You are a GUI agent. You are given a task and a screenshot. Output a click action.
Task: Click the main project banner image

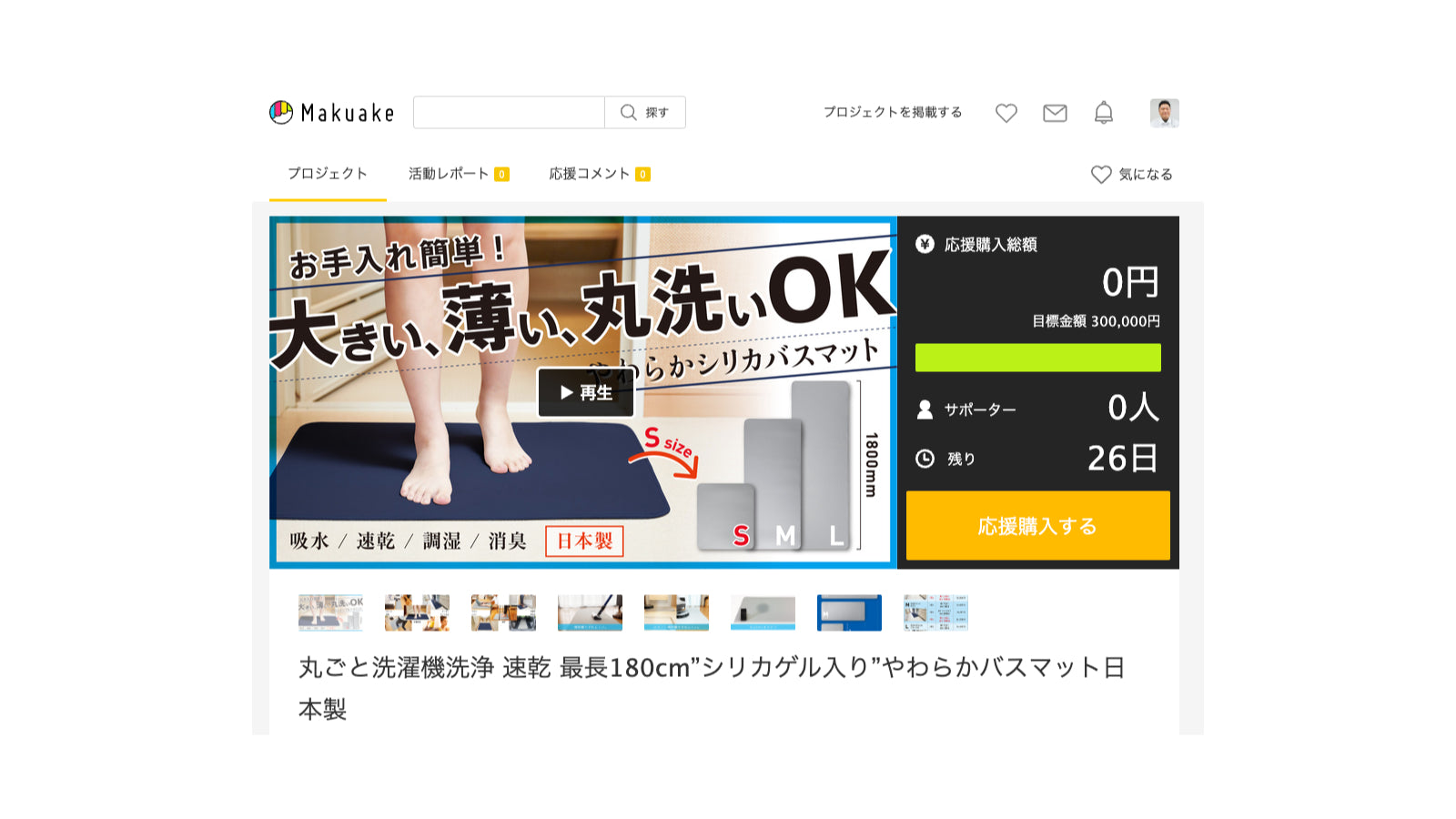[583, 392]
